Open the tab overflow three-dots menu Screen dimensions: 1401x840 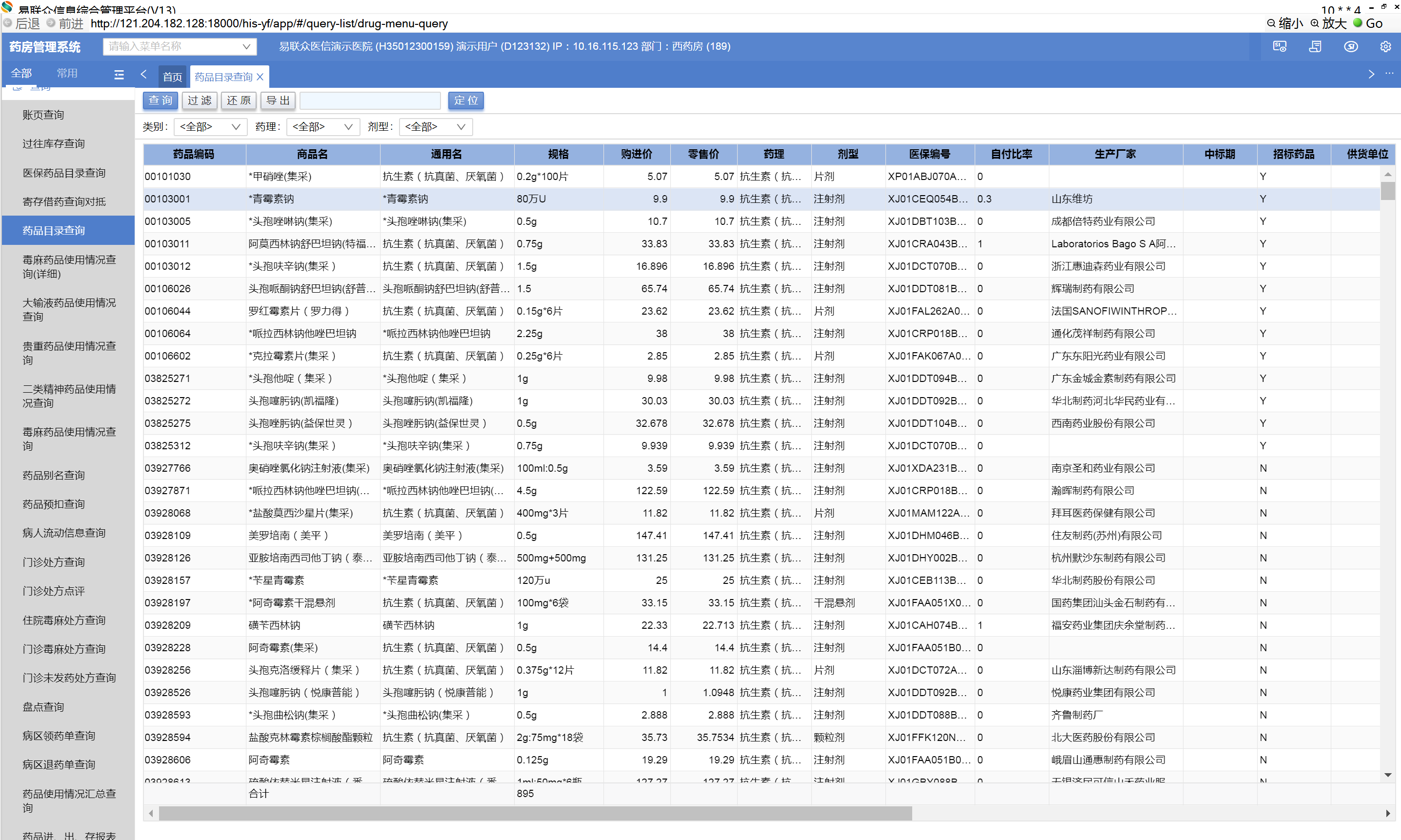point(1389,74)
